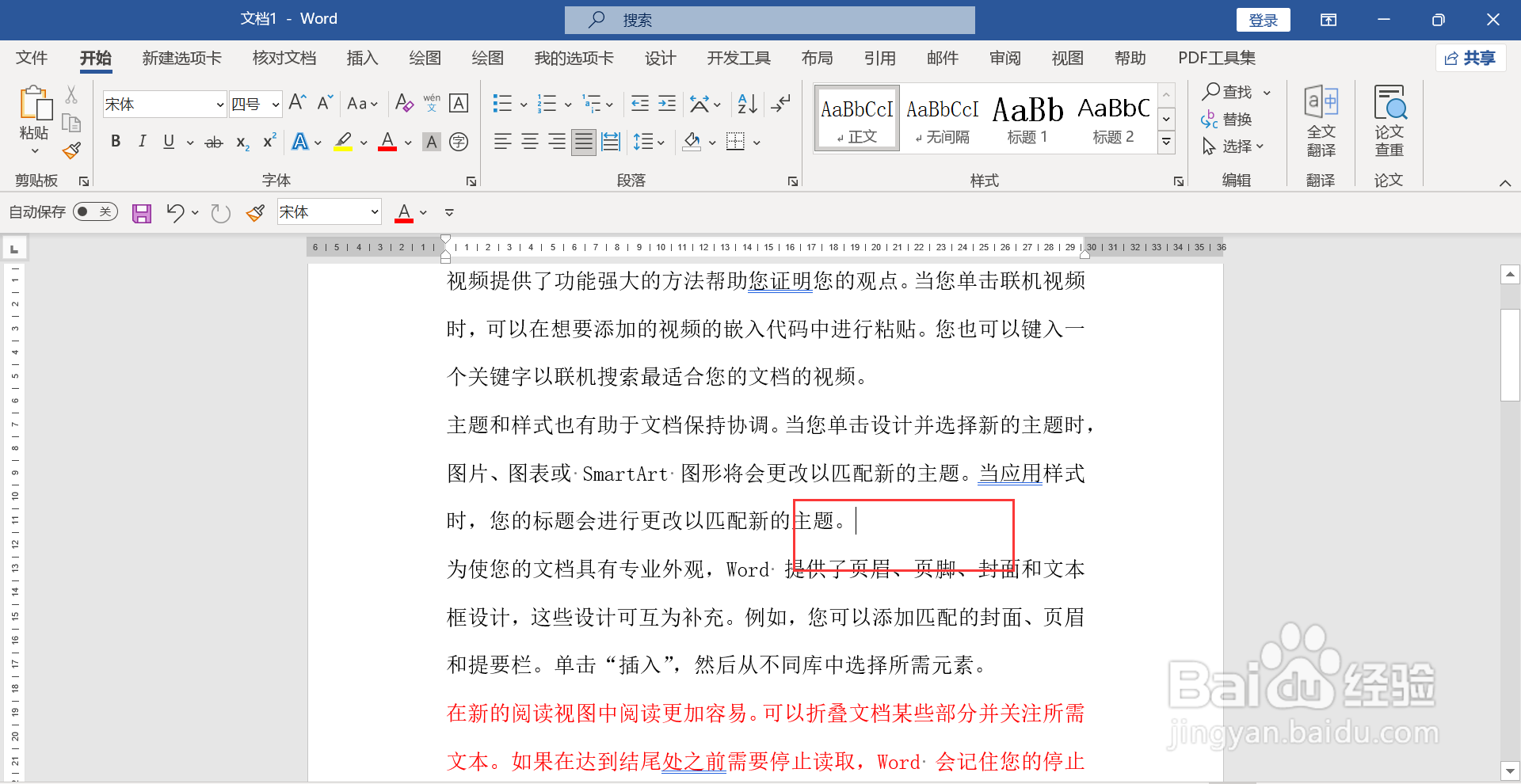Open borders dropdown arrow

point(757,143)
